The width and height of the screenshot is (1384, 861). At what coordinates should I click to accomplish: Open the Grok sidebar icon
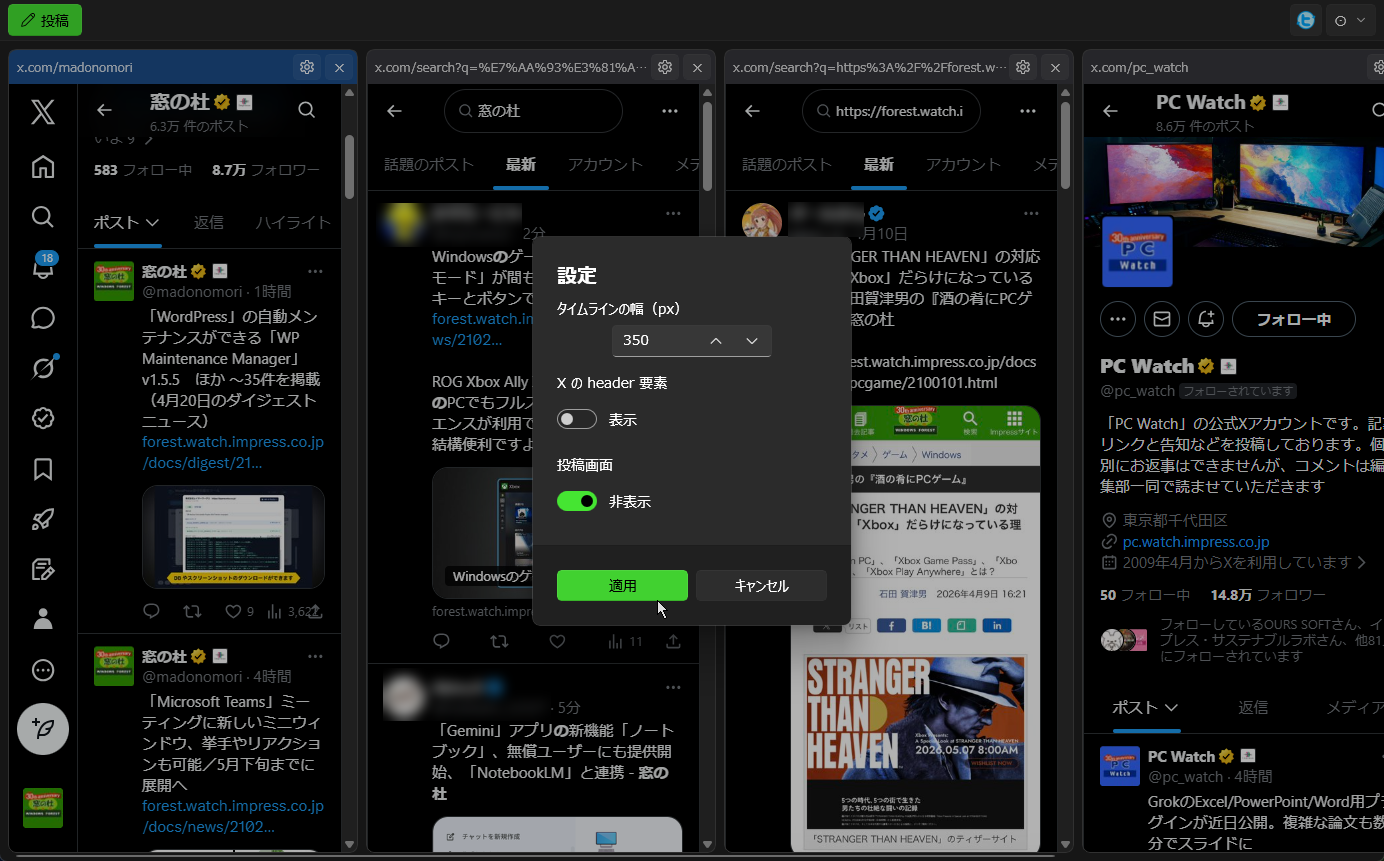pos(43,367)
